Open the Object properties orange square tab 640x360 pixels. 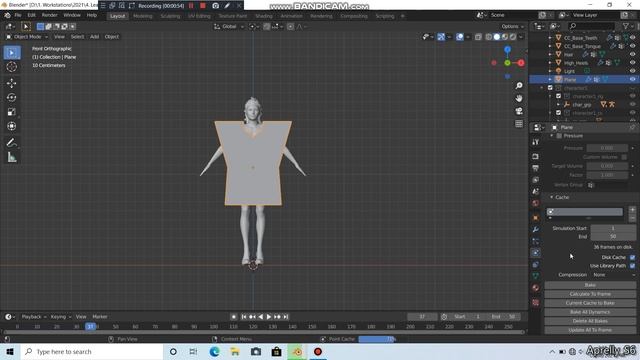536,218
